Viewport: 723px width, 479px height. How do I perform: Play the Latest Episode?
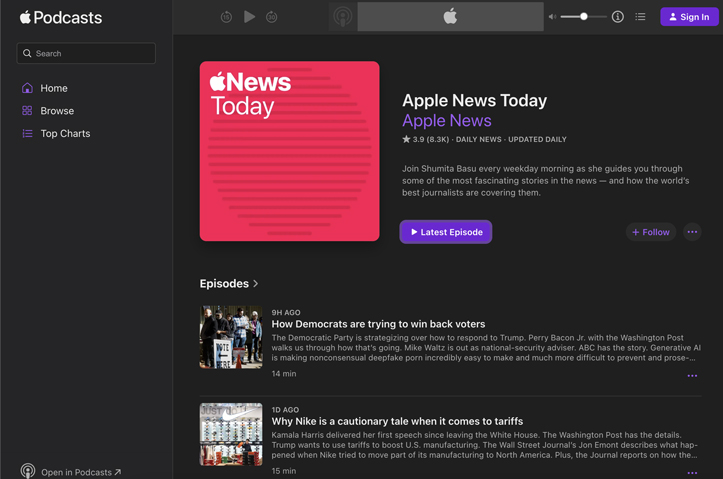(446, 232)
